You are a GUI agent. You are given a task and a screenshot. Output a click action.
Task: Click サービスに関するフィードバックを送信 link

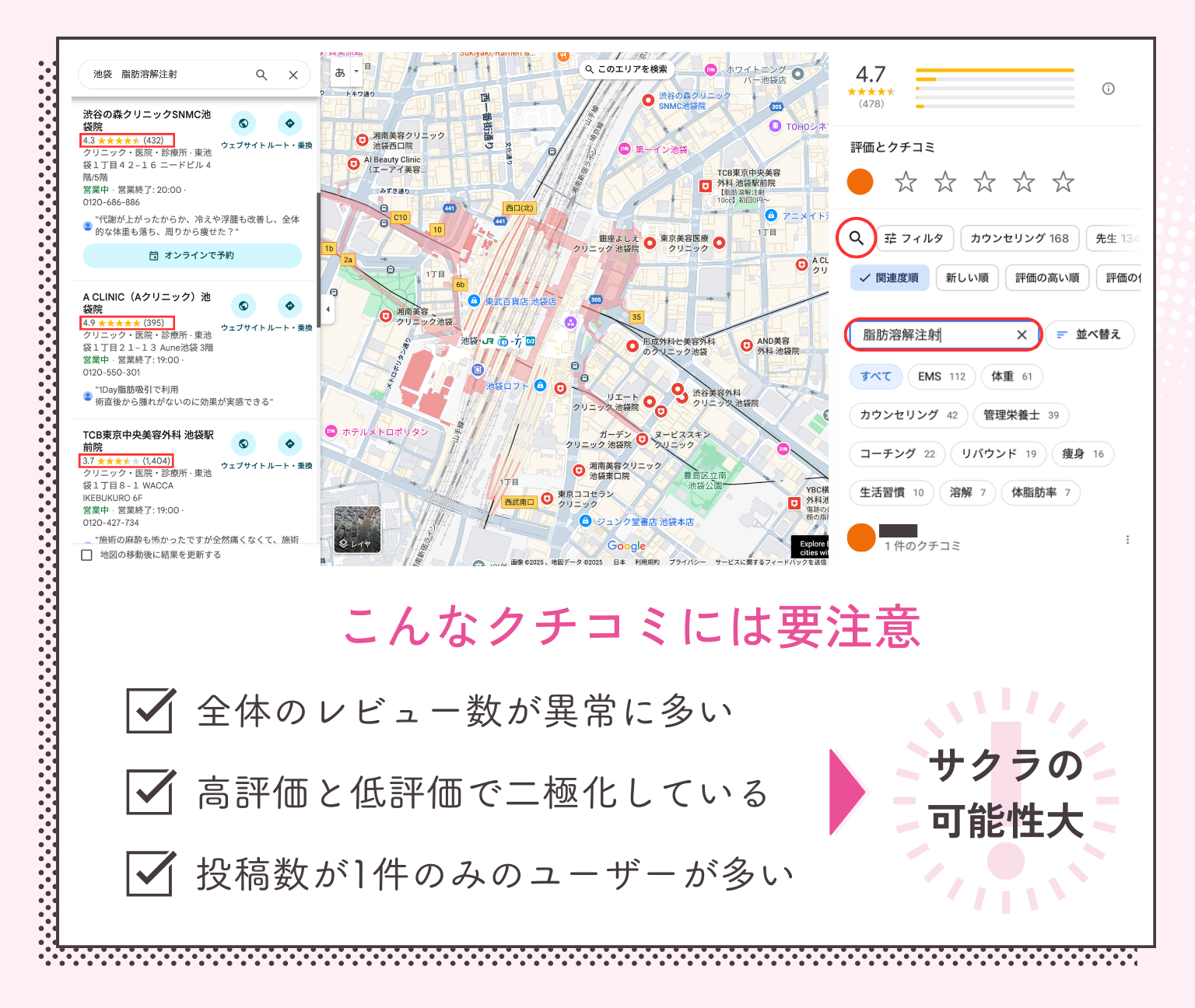pos(771,562)
